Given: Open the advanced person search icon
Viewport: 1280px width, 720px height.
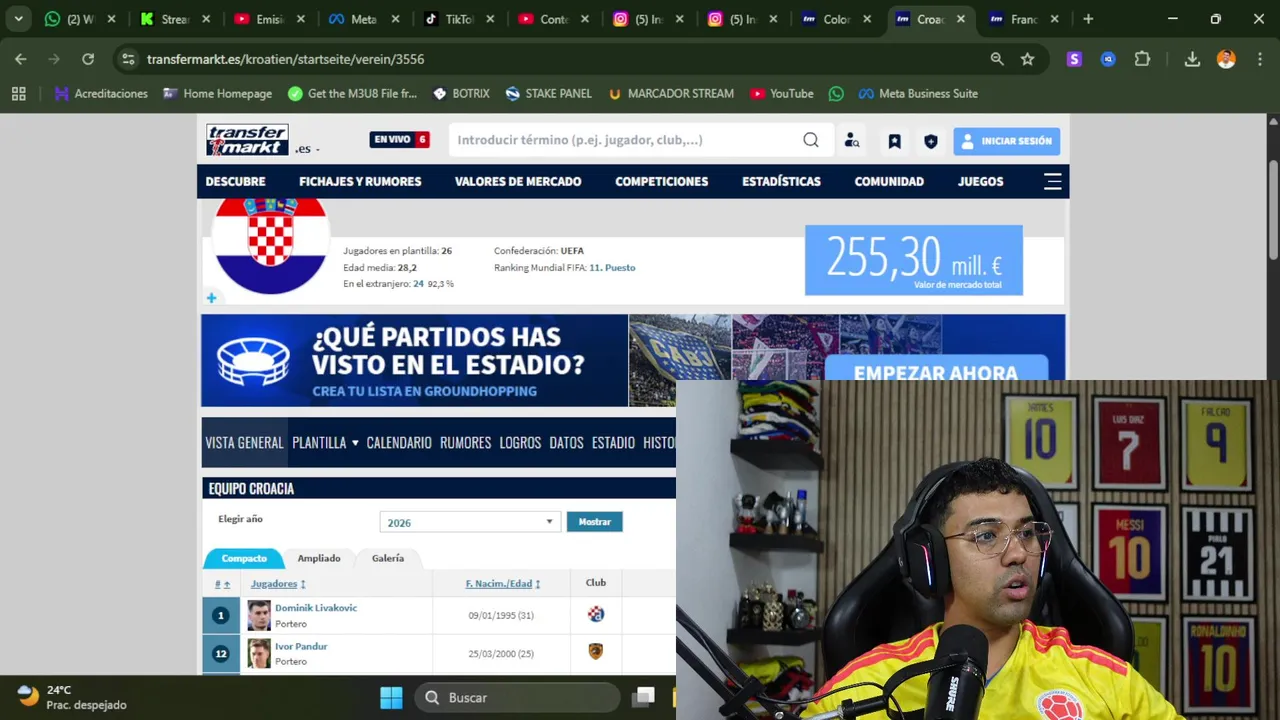Looking at the screenshot, I should 852,141.
